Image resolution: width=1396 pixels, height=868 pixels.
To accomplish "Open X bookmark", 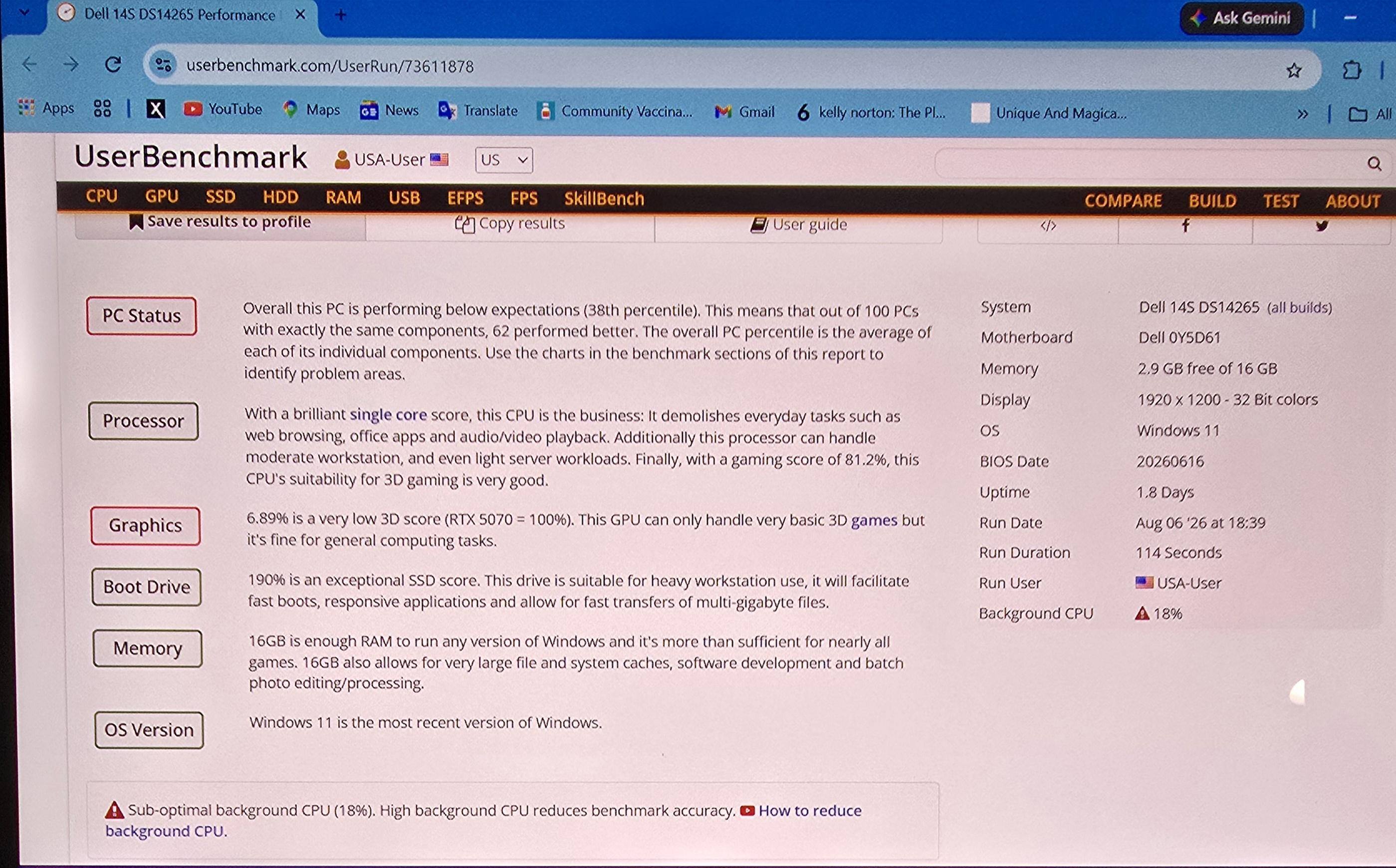I will point(156,109).
